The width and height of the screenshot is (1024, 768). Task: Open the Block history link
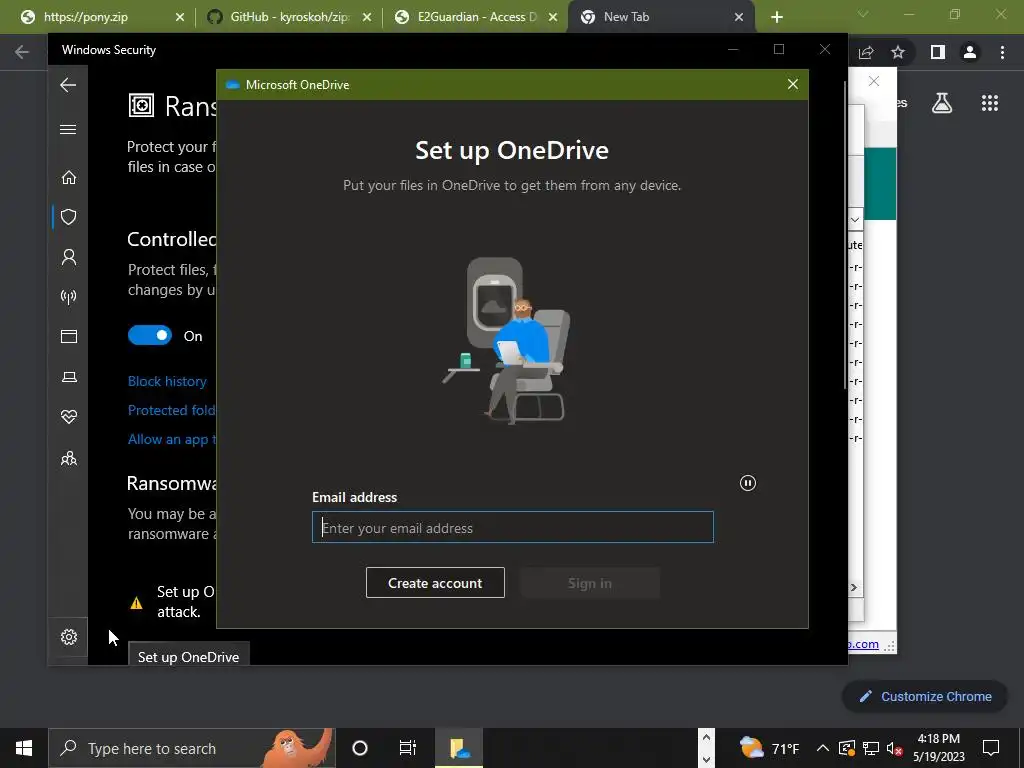167,381
